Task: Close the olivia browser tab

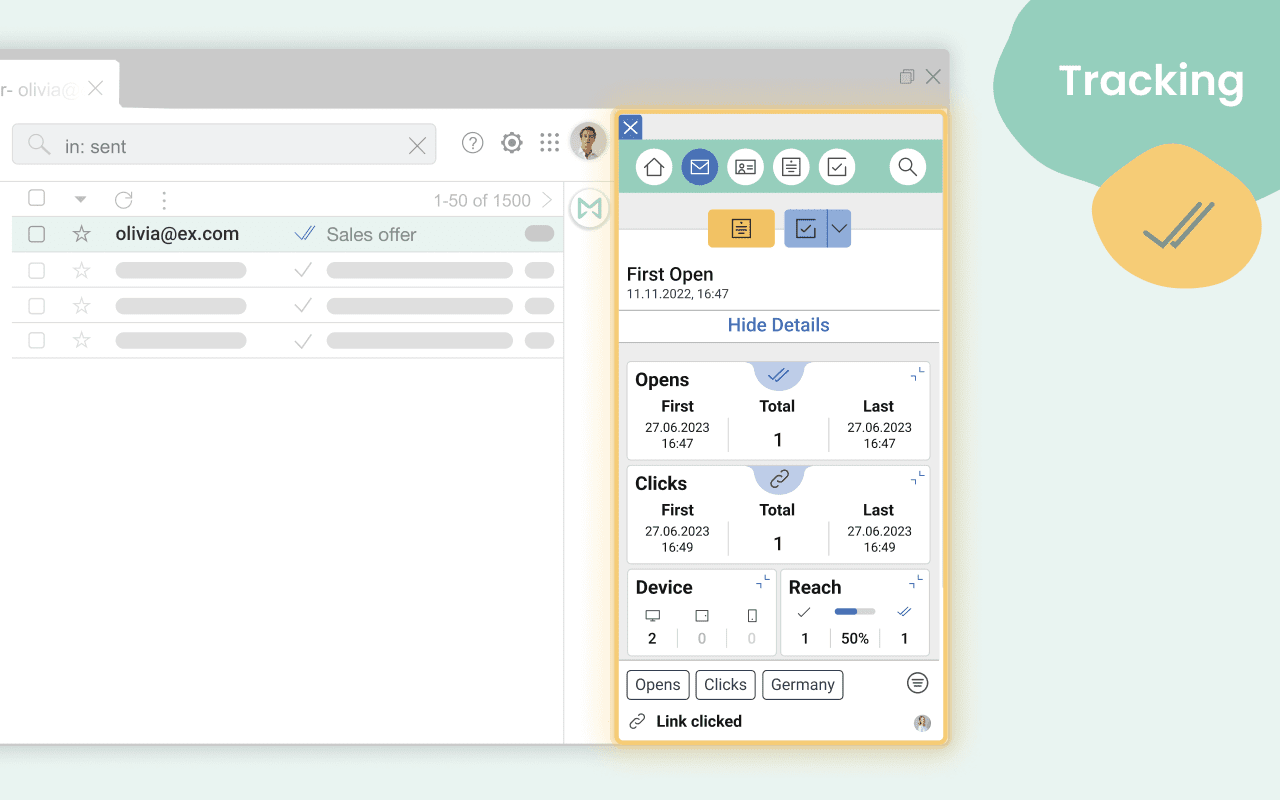Action: (95, 88)
